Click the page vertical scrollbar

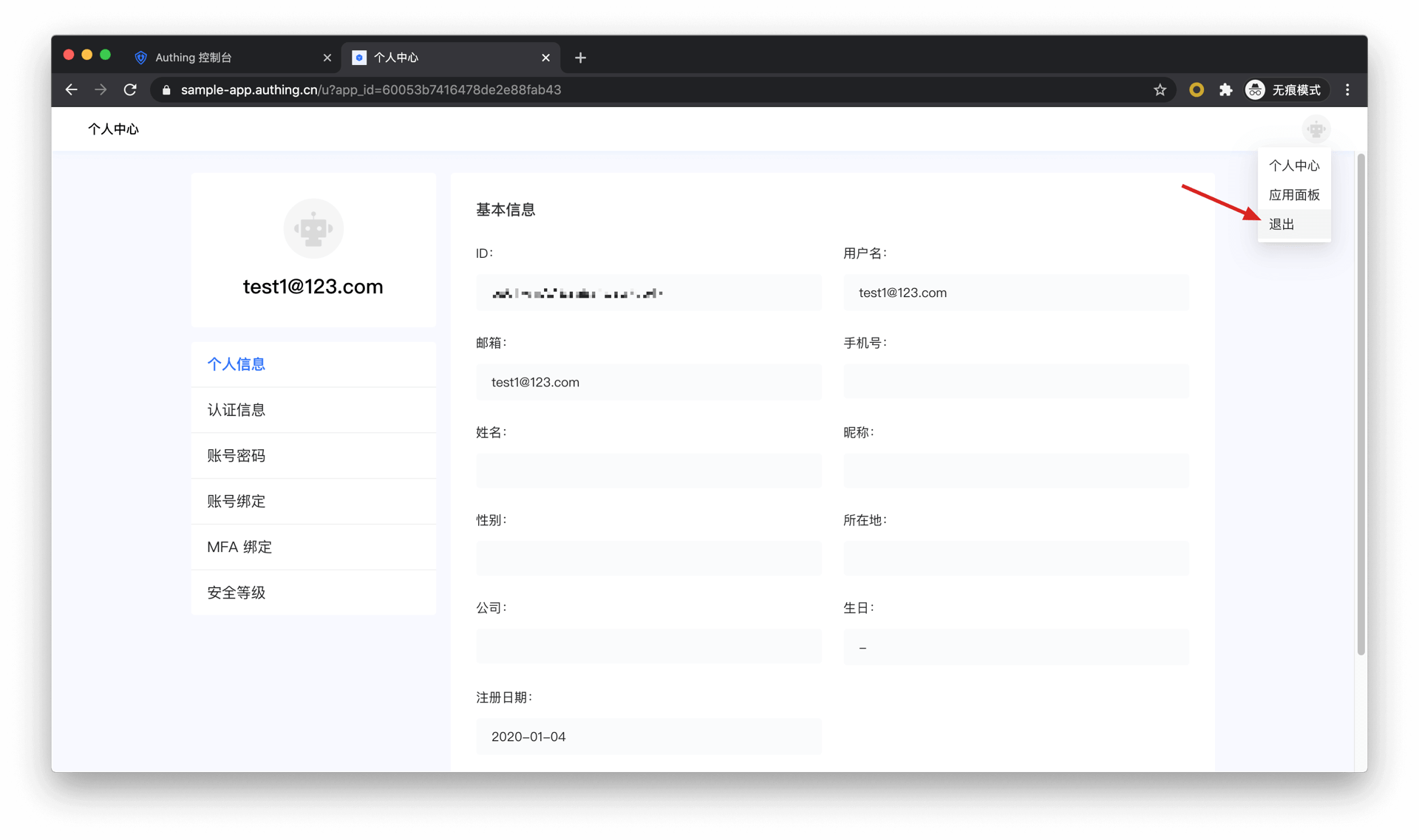(1361, 404)
